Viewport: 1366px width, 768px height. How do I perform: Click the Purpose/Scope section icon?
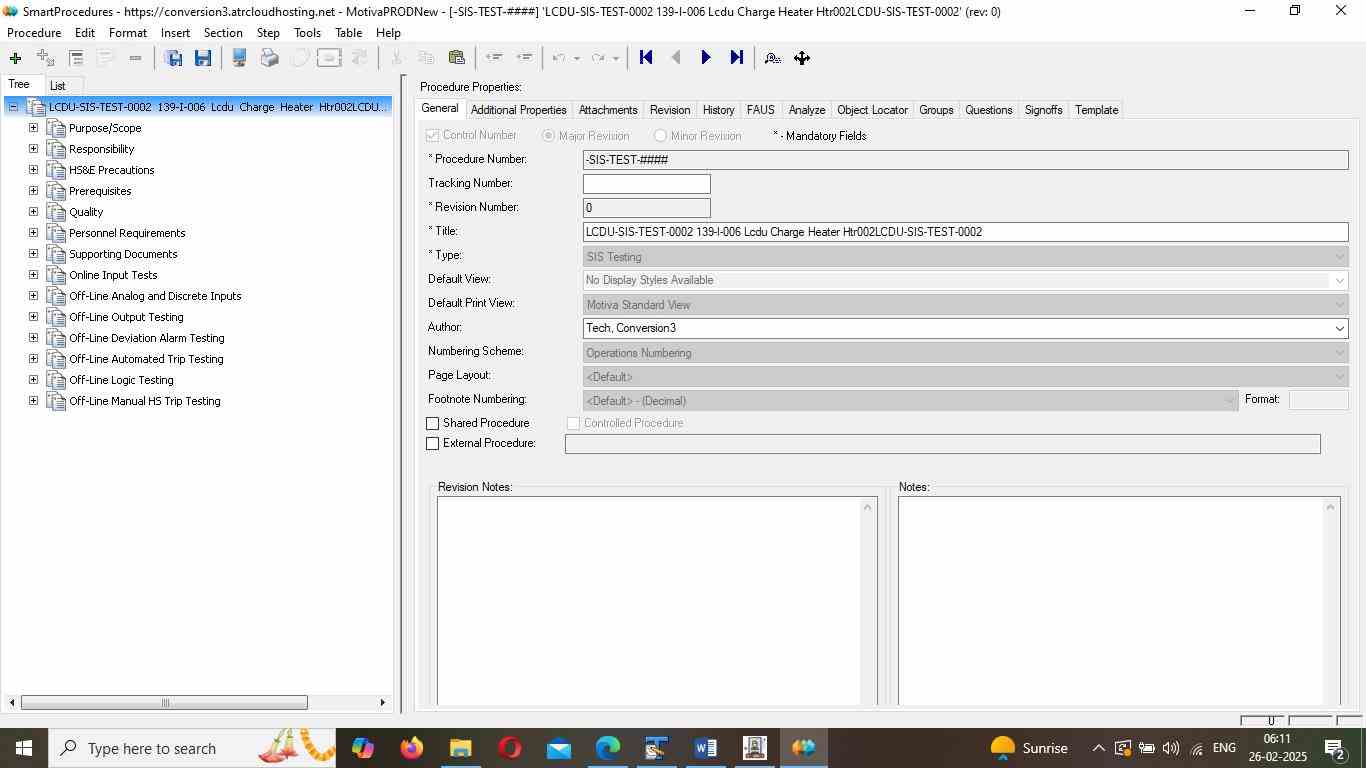pos(56,128)
